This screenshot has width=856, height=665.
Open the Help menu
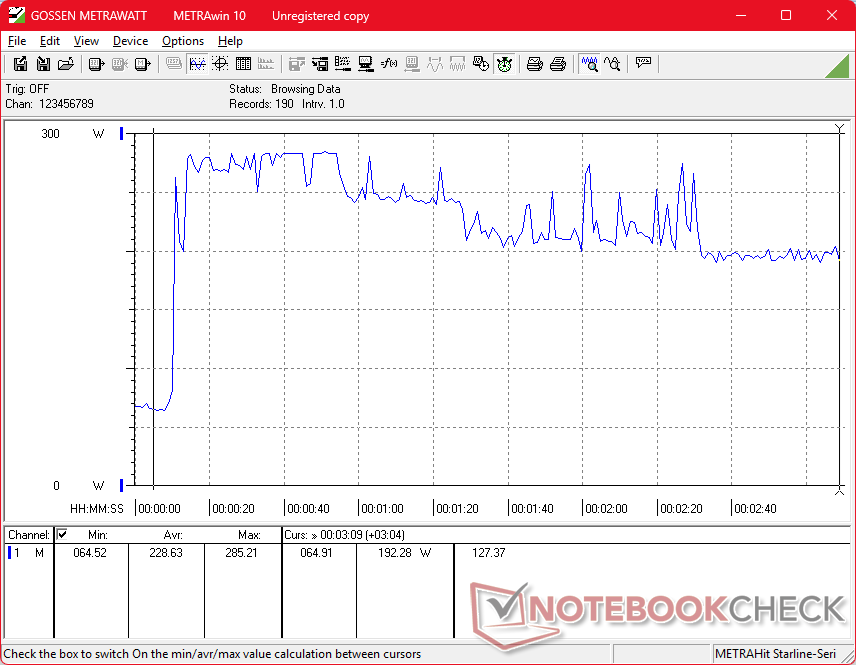tap(230, 41)
